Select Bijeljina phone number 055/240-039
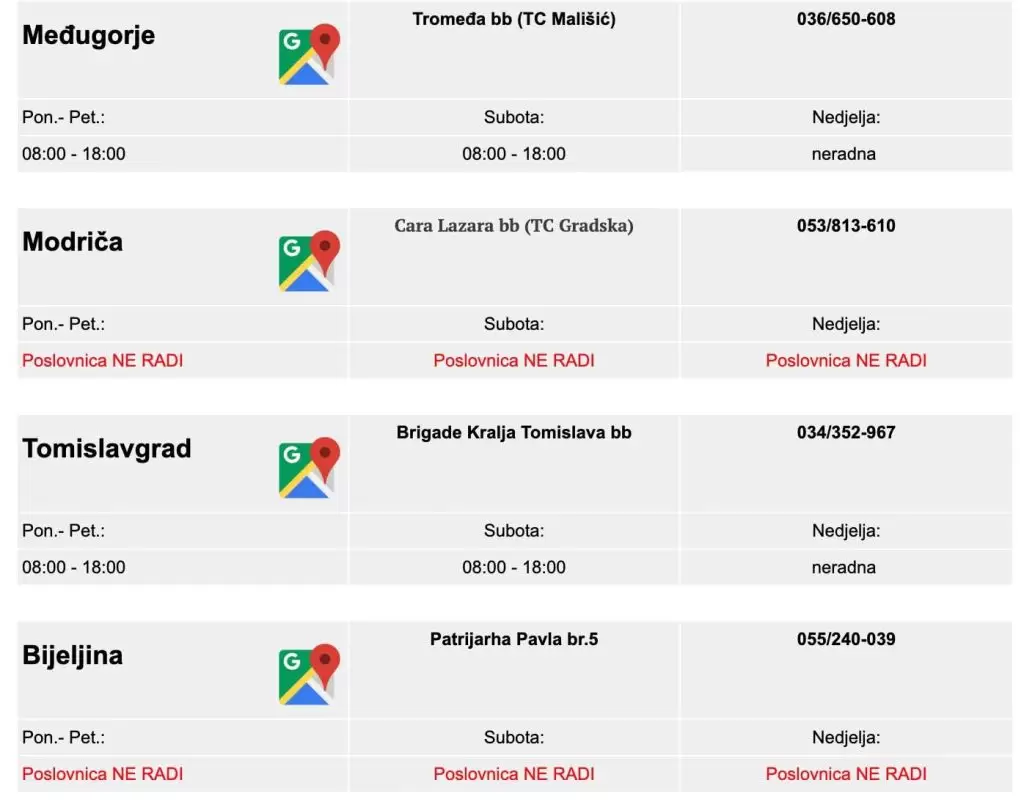The height and width of the screenshot is (802, 1024). (x=846, y=639)
